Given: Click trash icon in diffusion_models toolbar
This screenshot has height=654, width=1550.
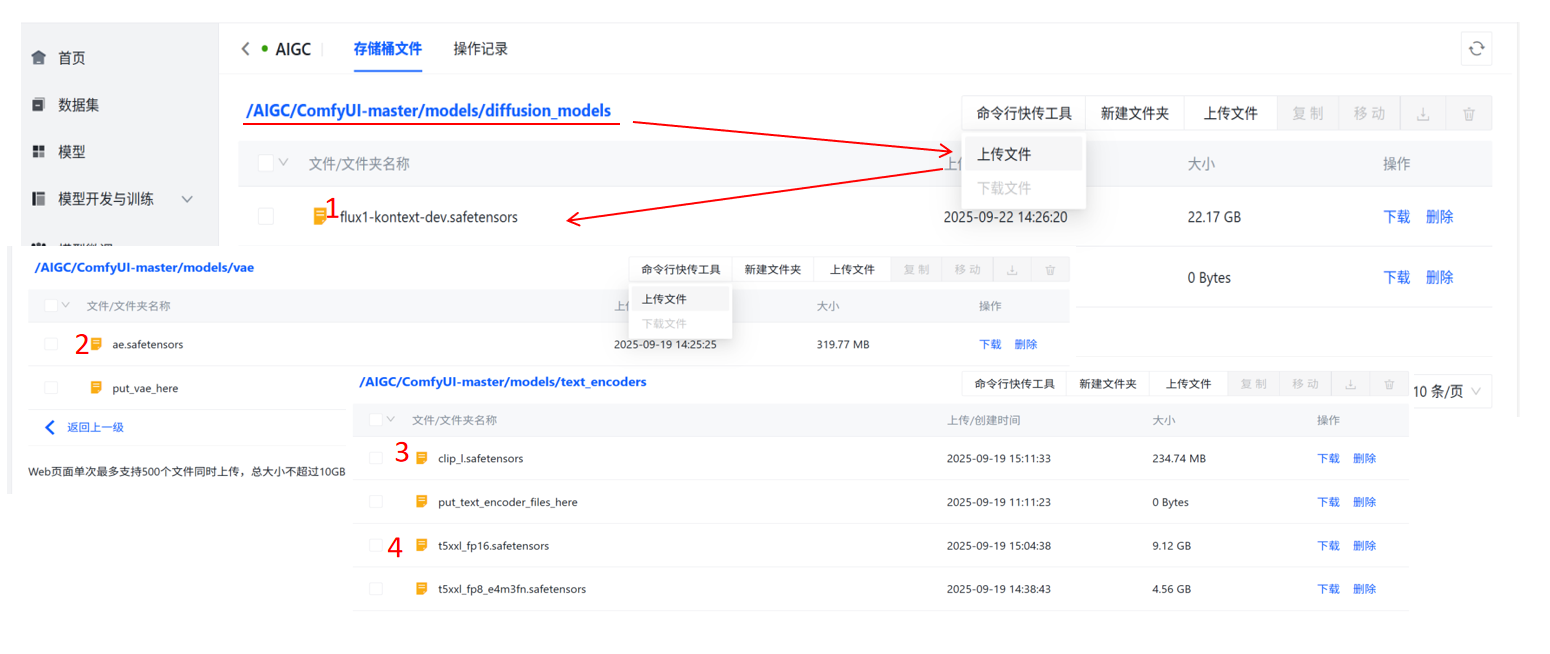Looking at the screenshot, I should (x=1468, y=114).
